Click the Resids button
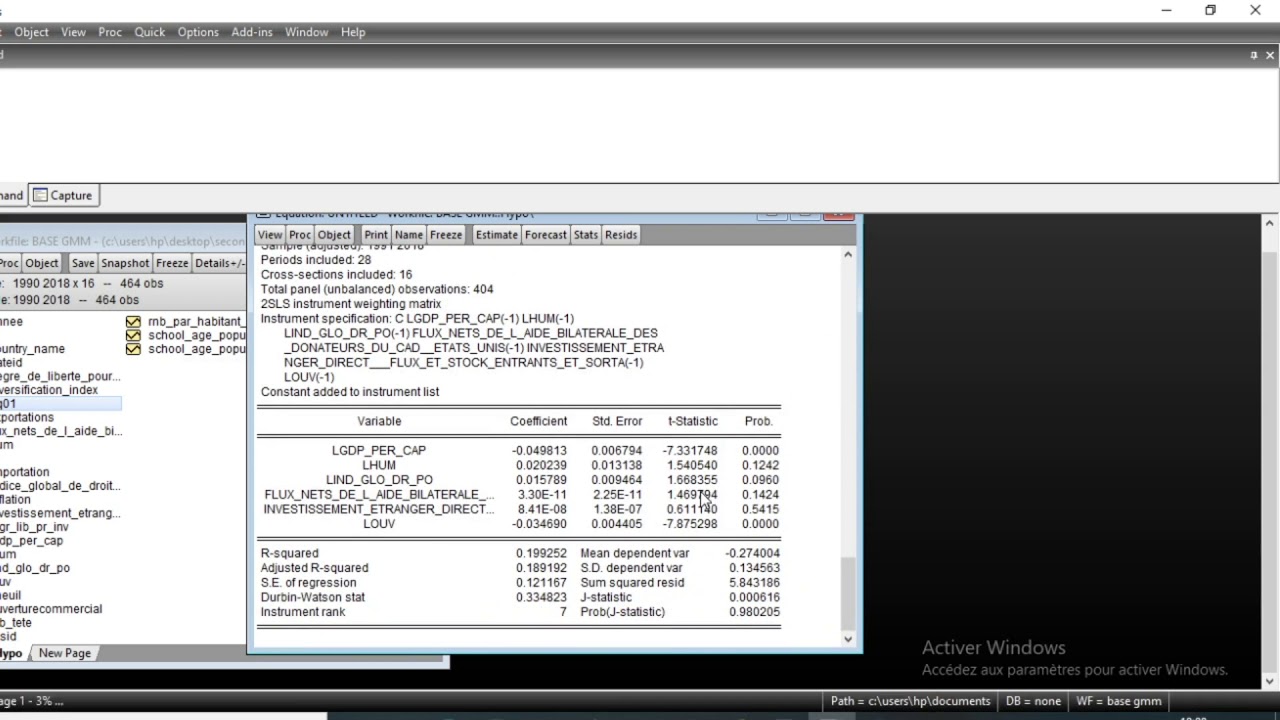1280x720 pixels. tap(621, 235)
